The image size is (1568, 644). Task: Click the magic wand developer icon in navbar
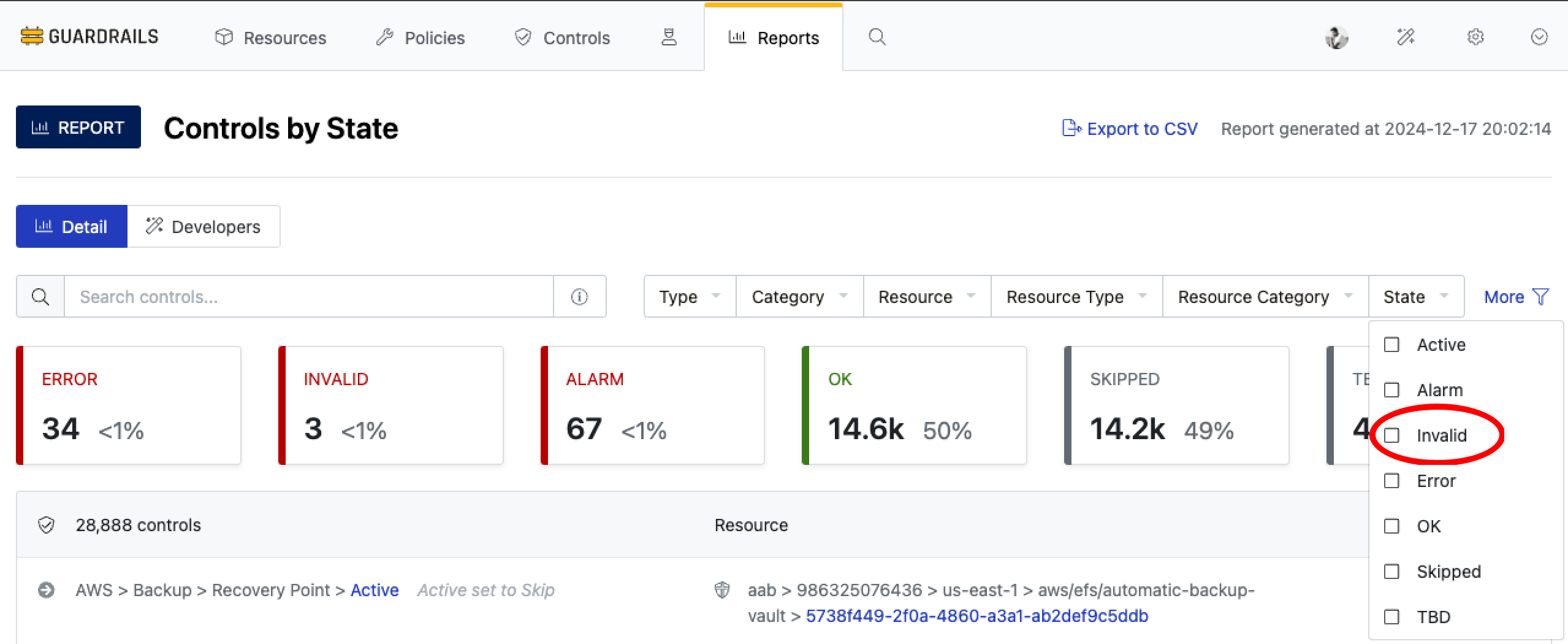1406,37
